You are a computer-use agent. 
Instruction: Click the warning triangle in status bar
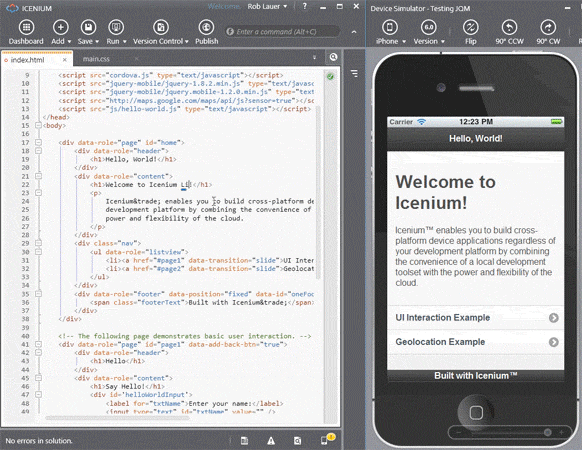(x=271, y=441)
